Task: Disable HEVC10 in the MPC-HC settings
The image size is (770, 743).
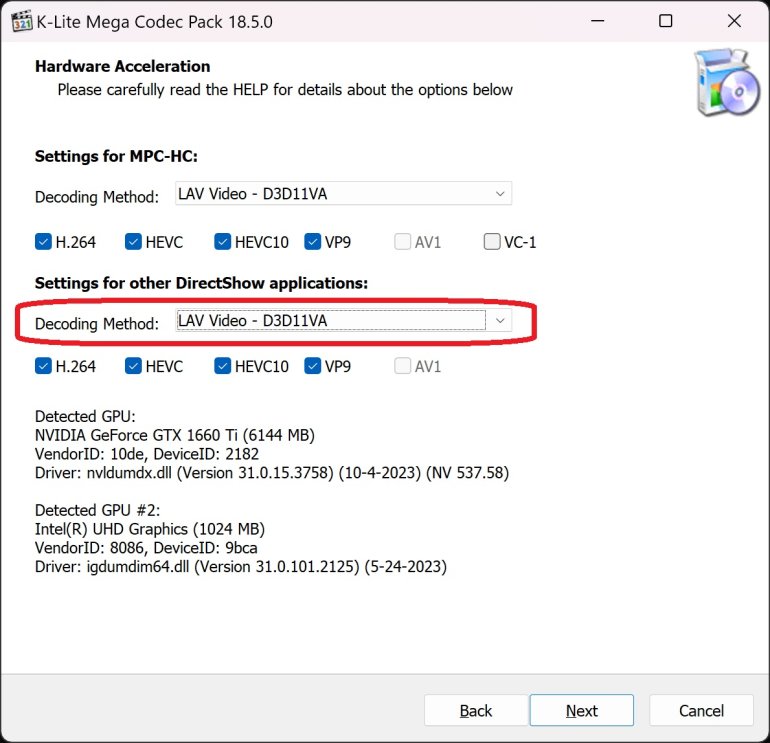Action: point(222,241)
